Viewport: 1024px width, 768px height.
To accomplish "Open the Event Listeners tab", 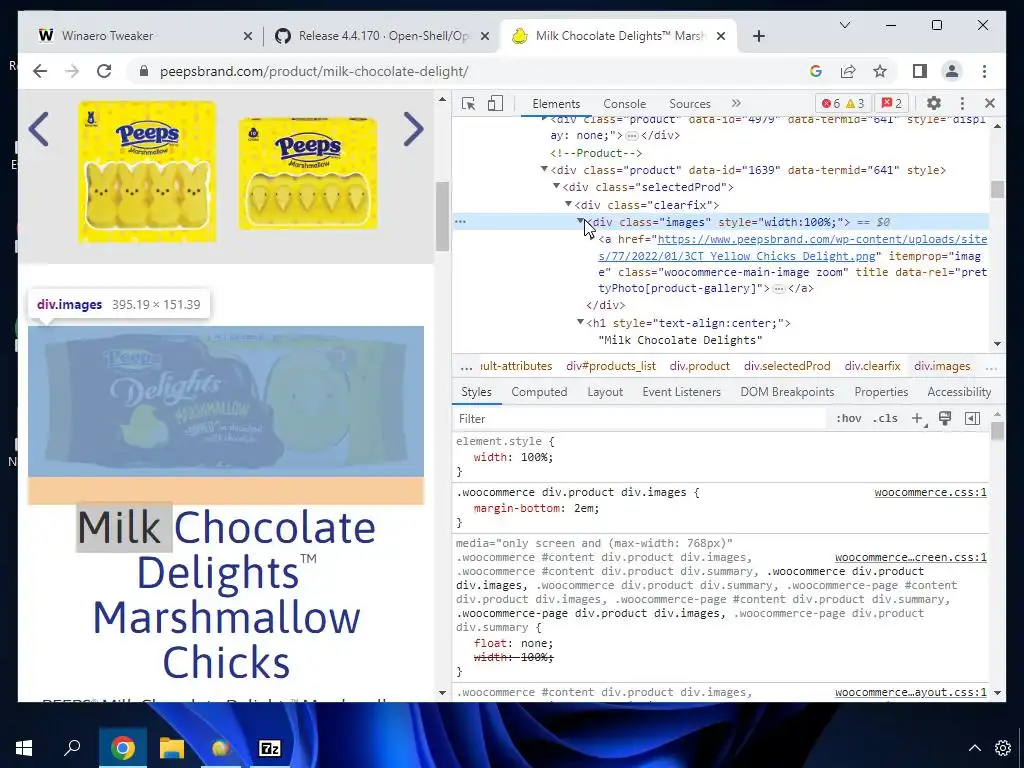I will [681, 392].
